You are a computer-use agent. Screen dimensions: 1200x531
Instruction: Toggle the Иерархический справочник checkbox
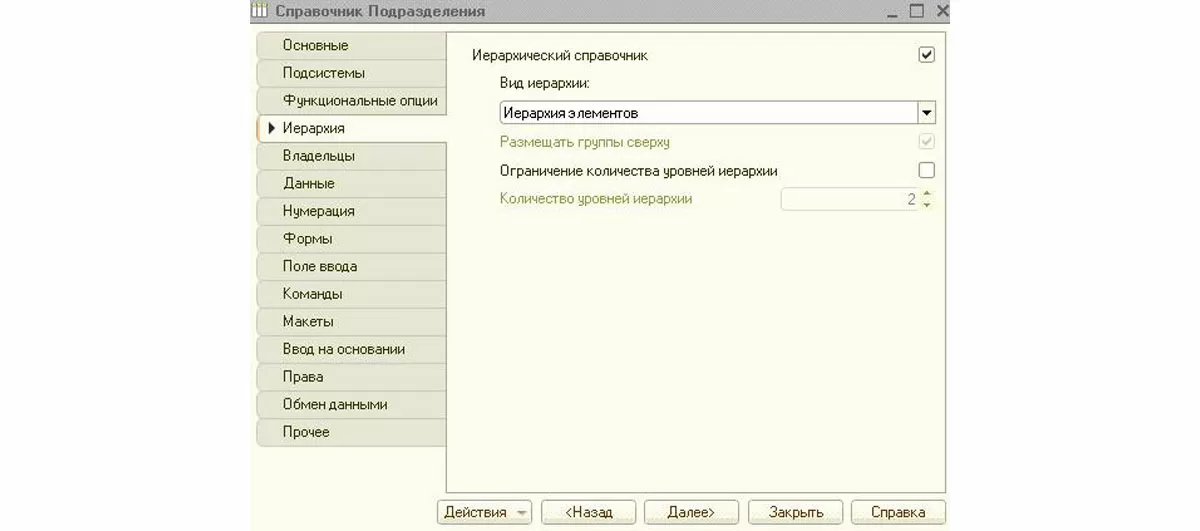tap(926, 56)
